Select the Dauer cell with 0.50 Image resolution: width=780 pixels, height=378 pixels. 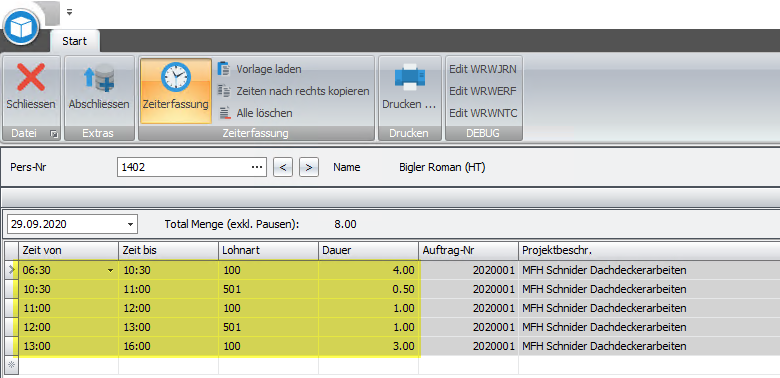point(369,289)
